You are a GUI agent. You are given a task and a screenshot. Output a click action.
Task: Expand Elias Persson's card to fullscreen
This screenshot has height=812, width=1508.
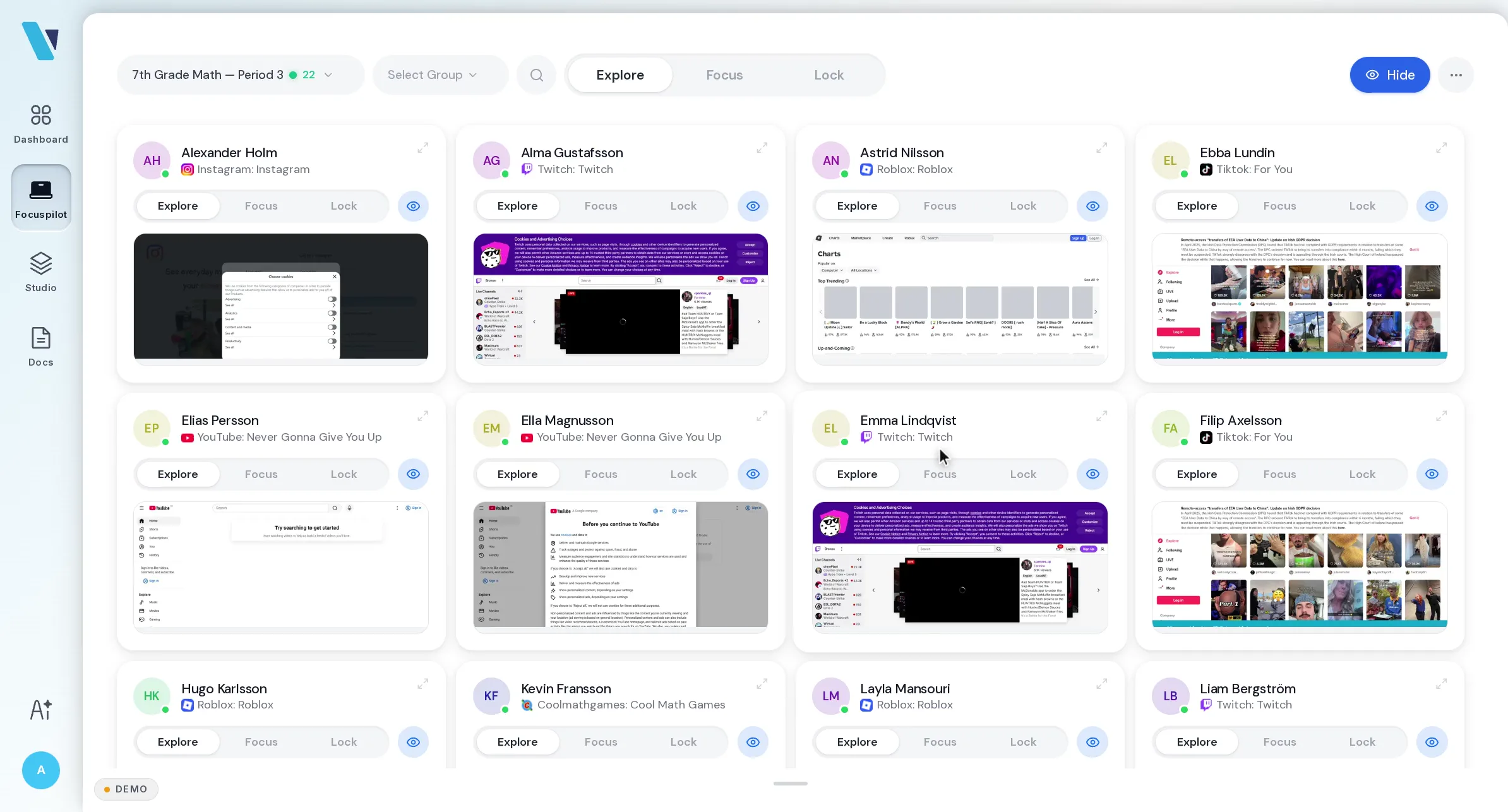(x=422, y=416)
